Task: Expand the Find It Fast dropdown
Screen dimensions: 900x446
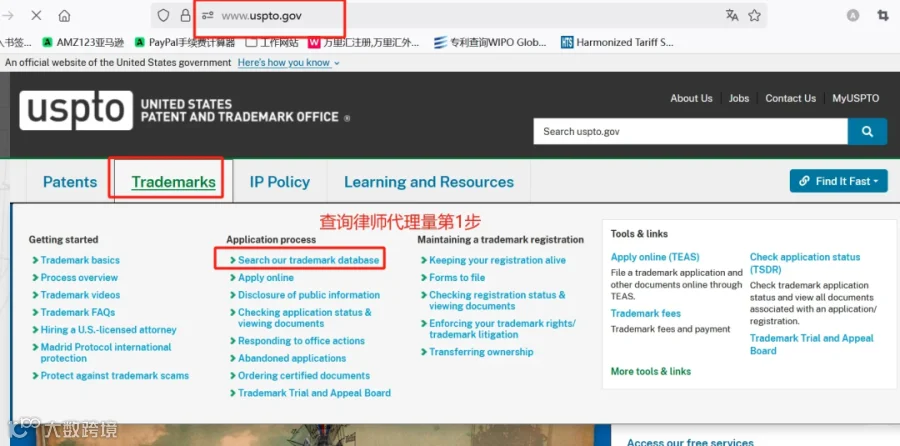Action: pos(839,181)
